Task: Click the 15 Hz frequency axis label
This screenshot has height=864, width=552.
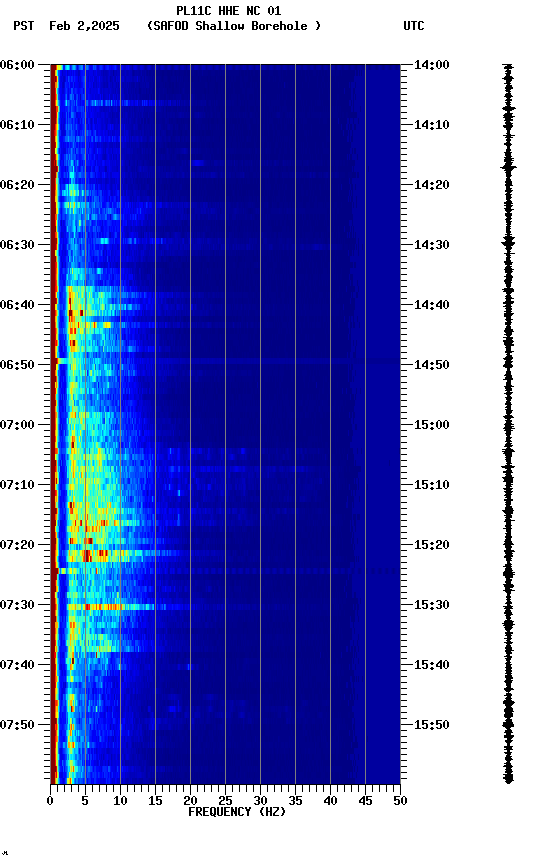Action: pyautogui.click(x=155, y=801)
